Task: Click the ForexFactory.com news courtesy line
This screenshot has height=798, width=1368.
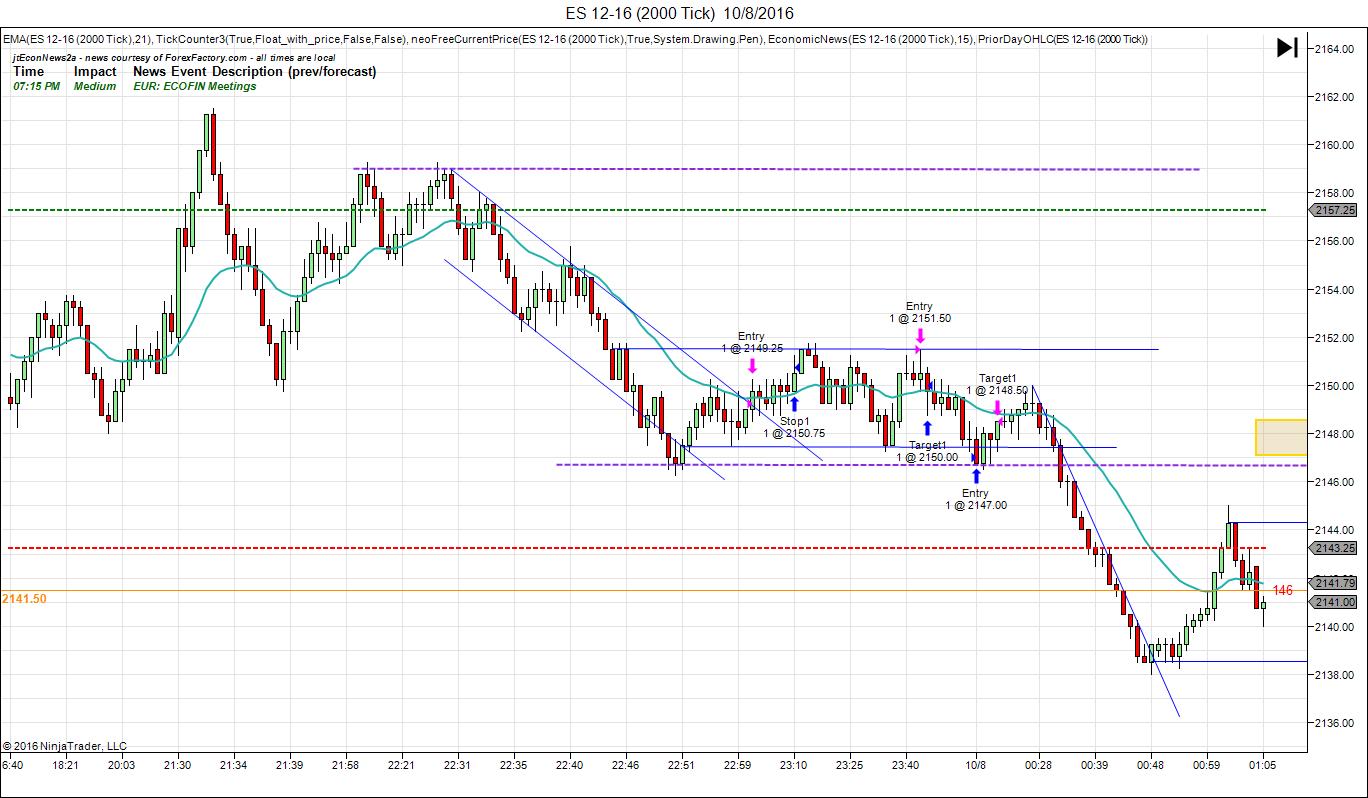Action: tap(174, 58)
